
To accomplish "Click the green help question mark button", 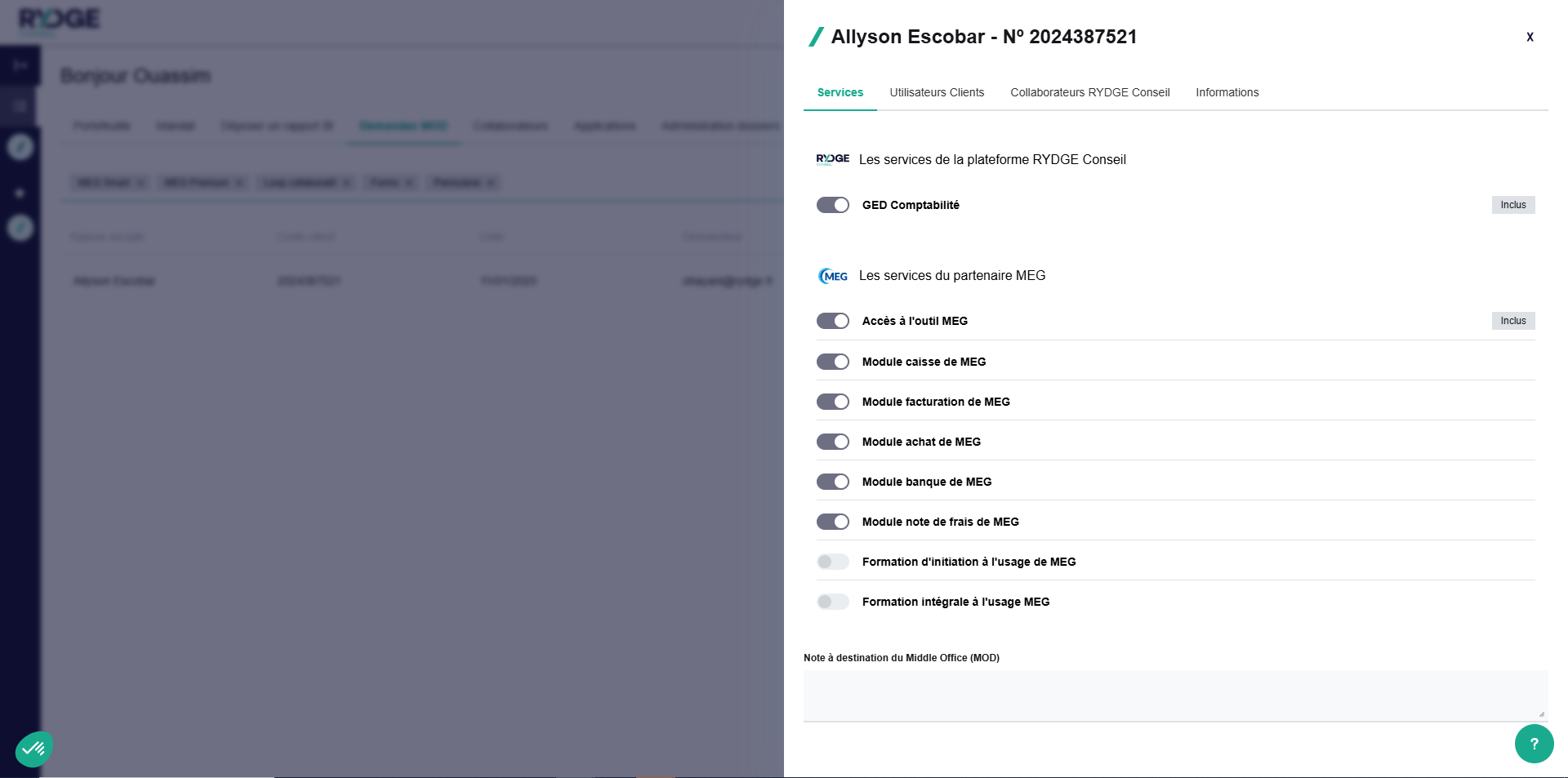I will (x=1534, y=744).
